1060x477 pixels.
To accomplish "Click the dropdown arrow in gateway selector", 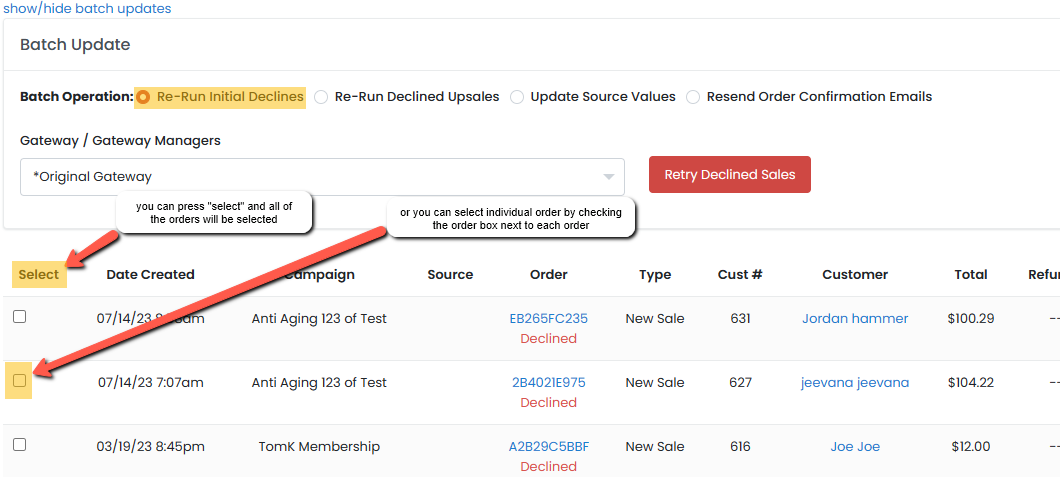I will tap(608, 178).
